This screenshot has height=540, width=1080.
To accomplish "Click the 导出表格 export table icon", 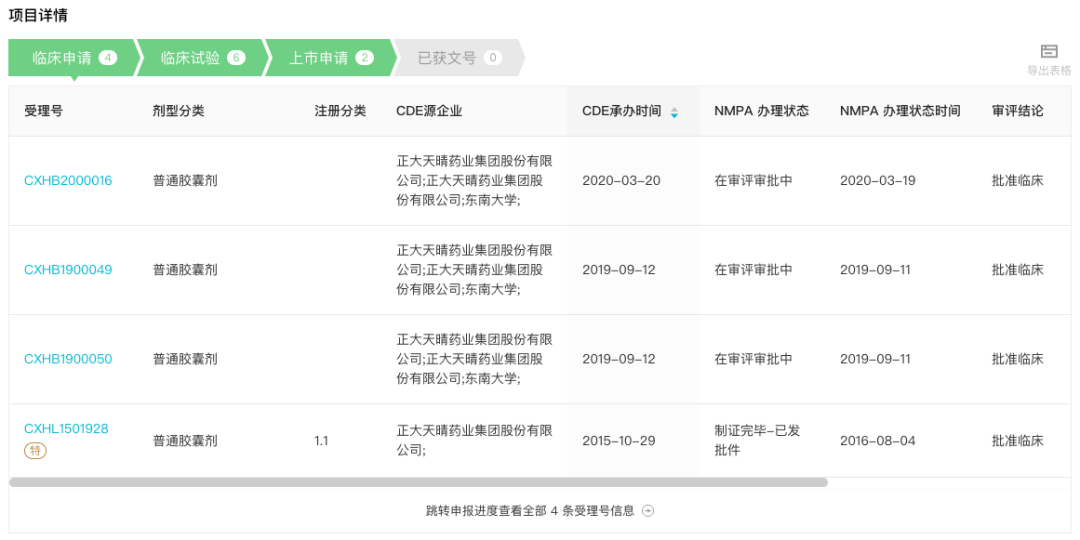I will tap(1049, 52).
